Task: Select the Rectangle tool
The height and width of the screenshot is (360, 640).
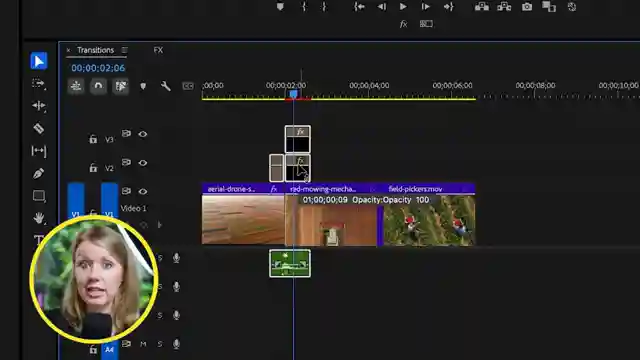Action: coord(38,196)
